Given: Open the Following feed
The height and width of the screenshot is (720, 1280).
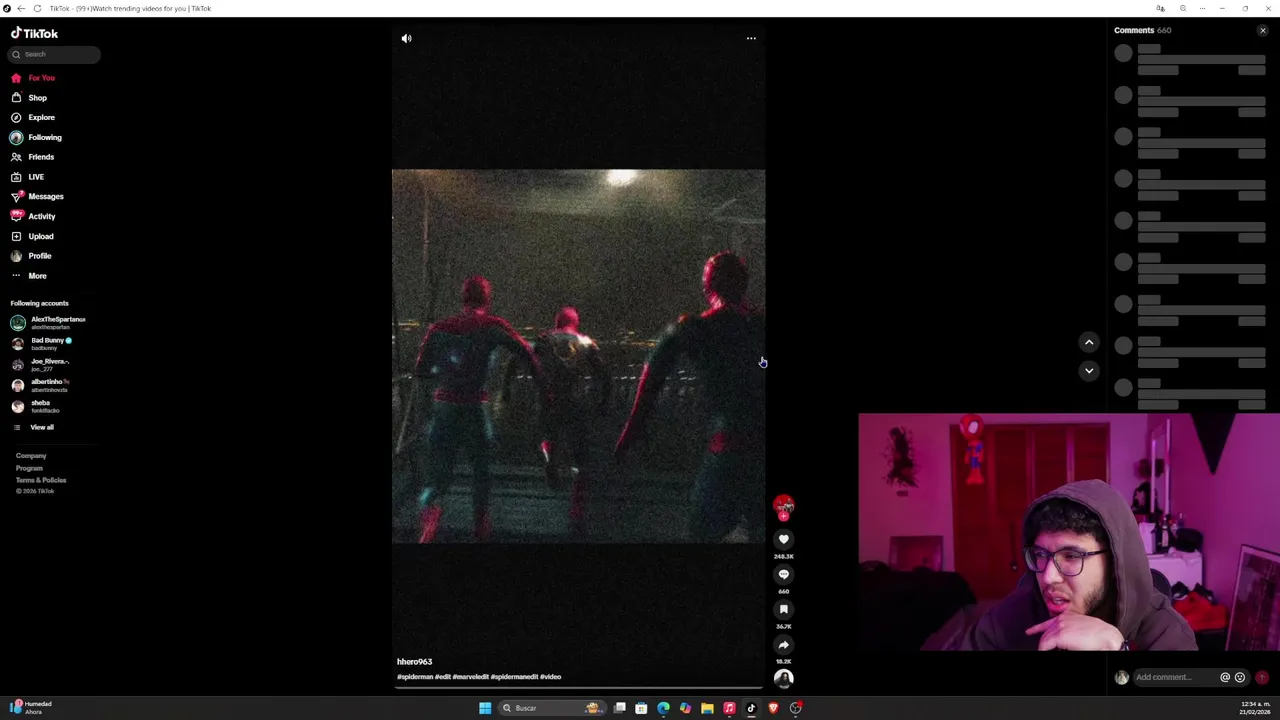Looking at the screenshot, I should pos(36,137).
